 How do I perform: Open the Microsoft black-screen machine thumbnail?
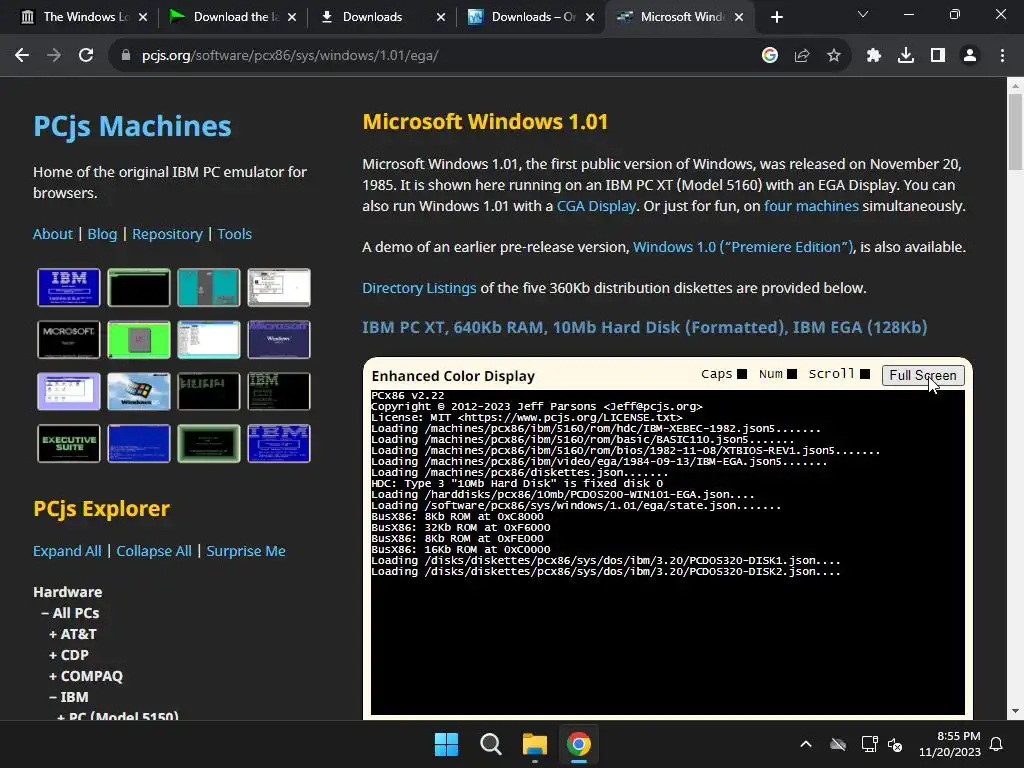click(69, 340)
